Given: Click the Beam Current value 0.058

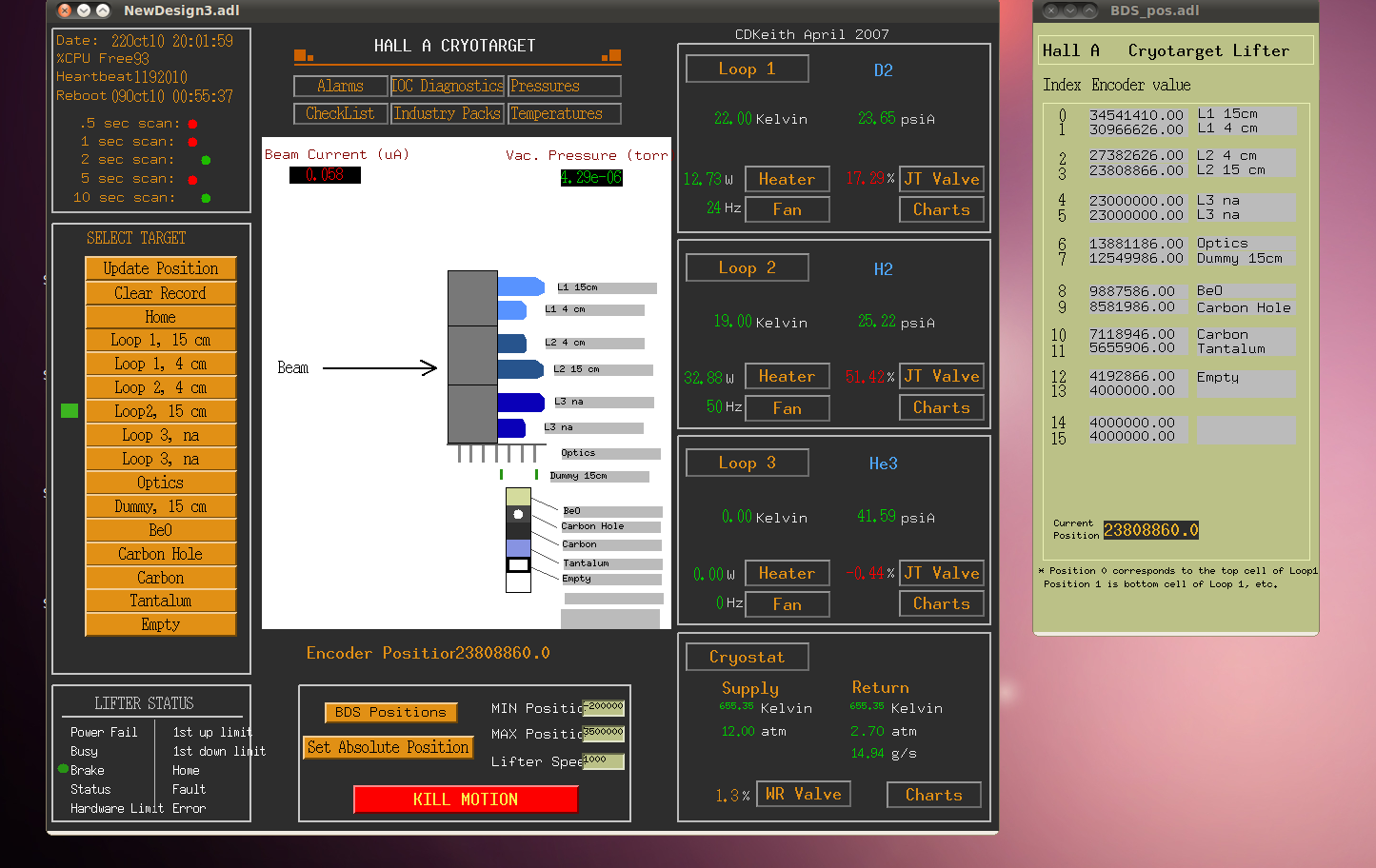Looking at the screenshot, I should click(x=325, y=175).
